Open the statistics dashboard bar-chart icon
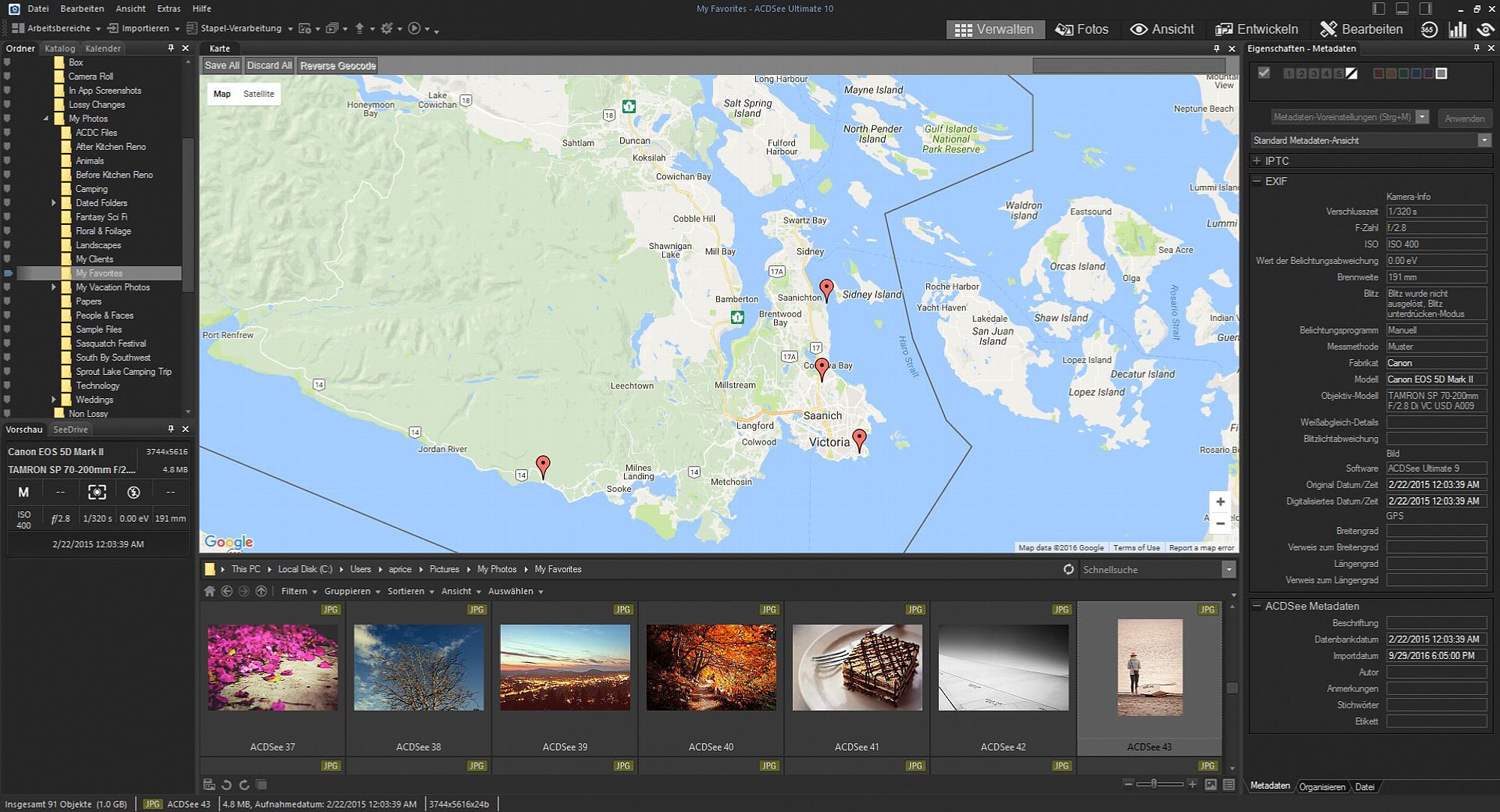The width and height of the screenshot is (1500, 812). (x=1457, y=29)
